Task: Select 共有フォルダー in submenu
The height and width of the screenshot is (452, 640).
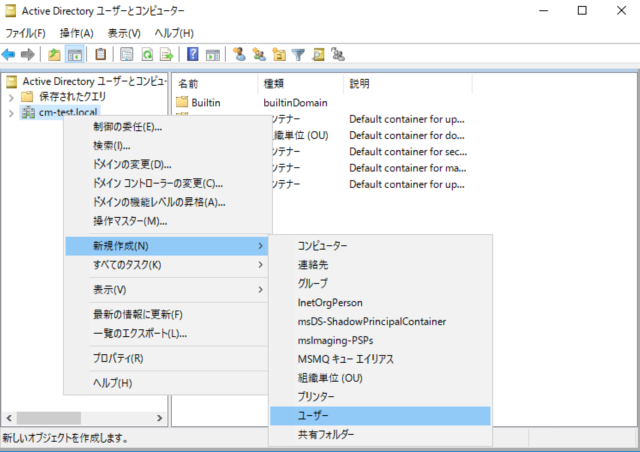Action: (x=380, y=434)
